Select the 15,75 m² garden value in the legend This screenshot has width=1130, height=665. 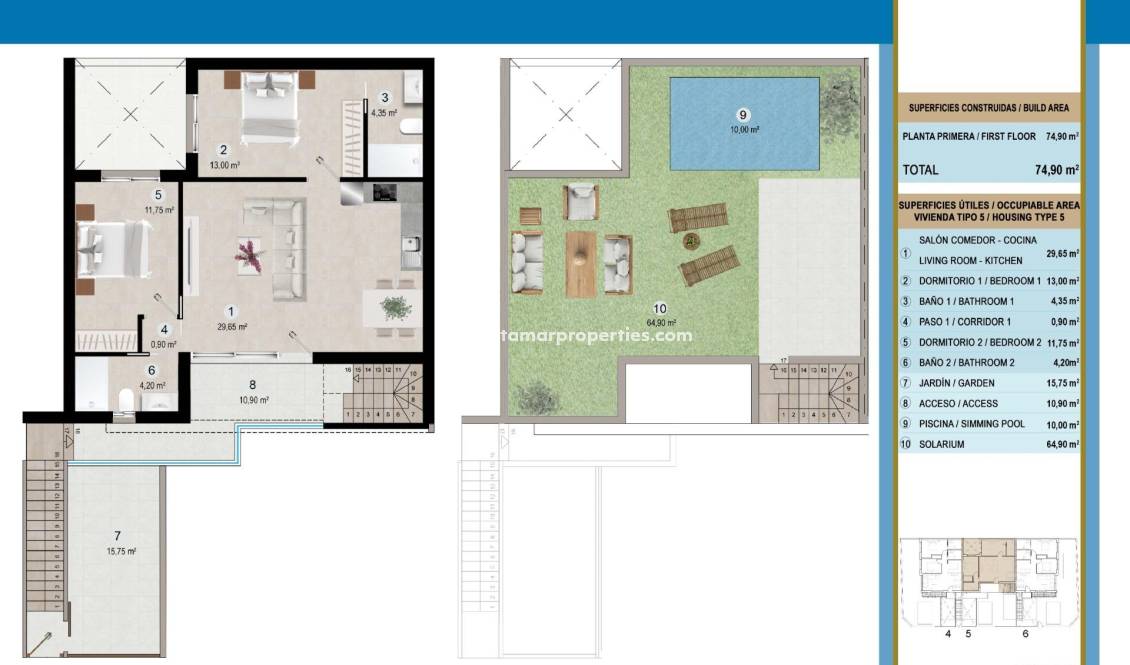[x=1062, y=383]
